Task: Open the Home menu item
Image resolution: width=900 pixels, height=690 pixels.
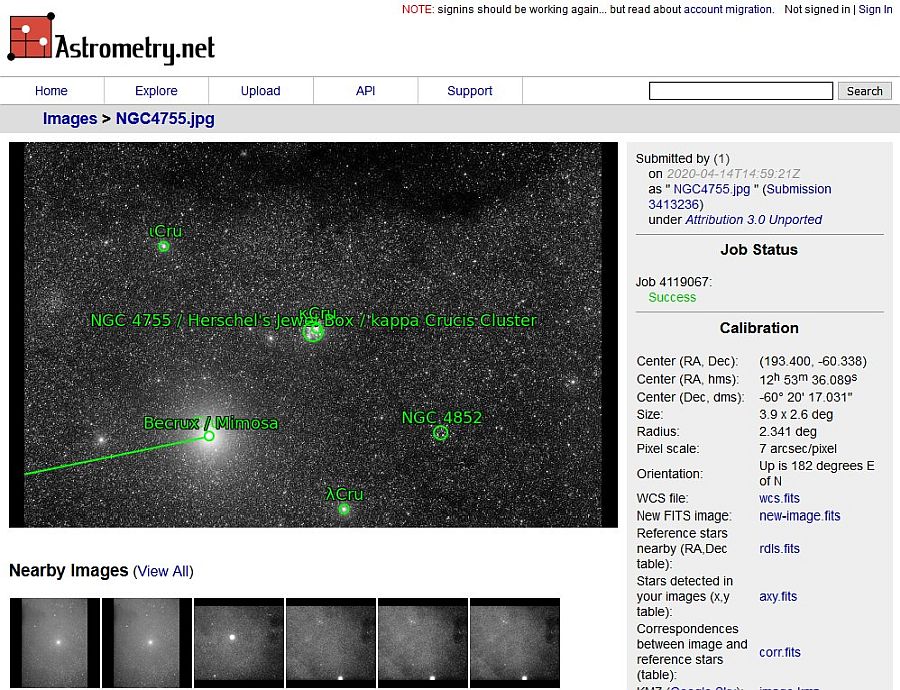Action: click(x=51, y=91)
